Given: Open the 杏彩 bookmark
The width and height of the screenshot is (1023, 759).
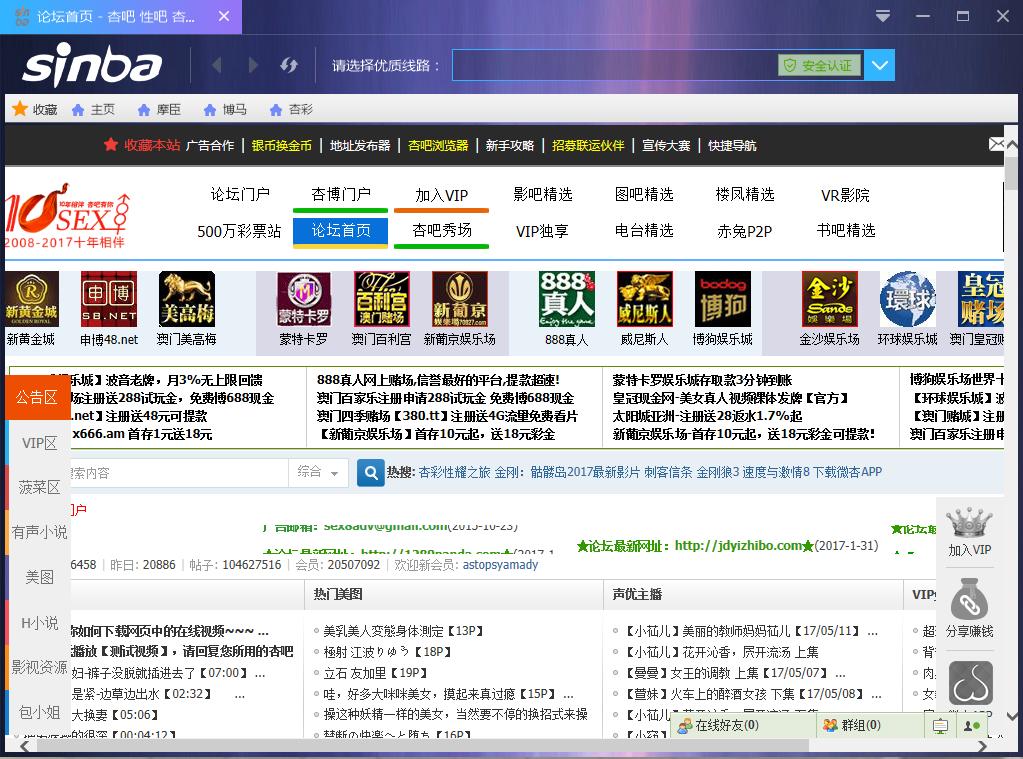Looking at the screenshot, I should [291, 110].
